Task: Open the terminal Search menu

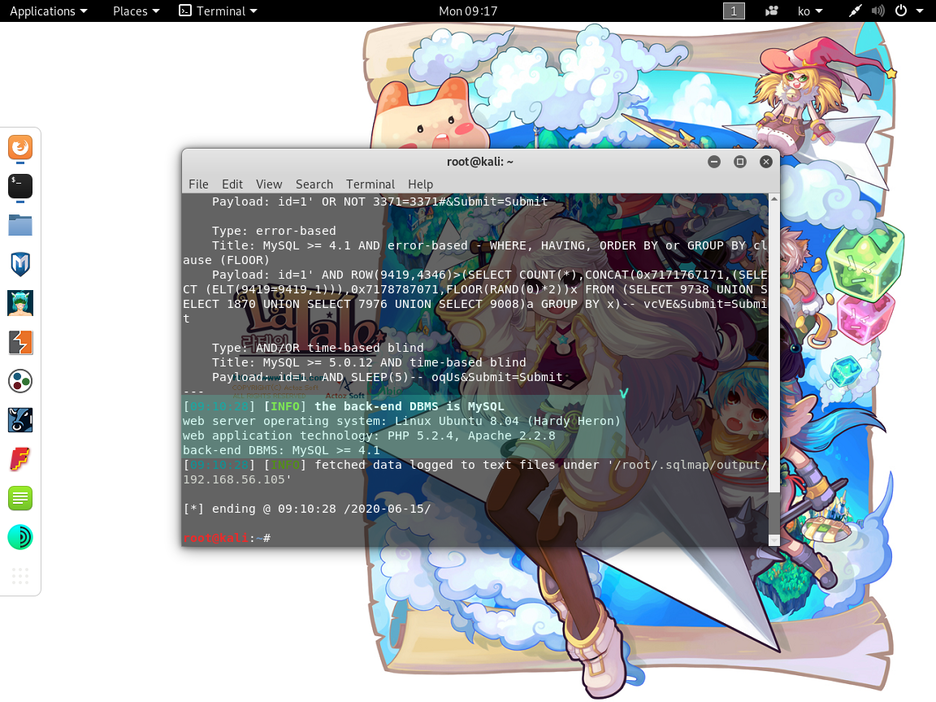Action: click(x=314, y=184)
